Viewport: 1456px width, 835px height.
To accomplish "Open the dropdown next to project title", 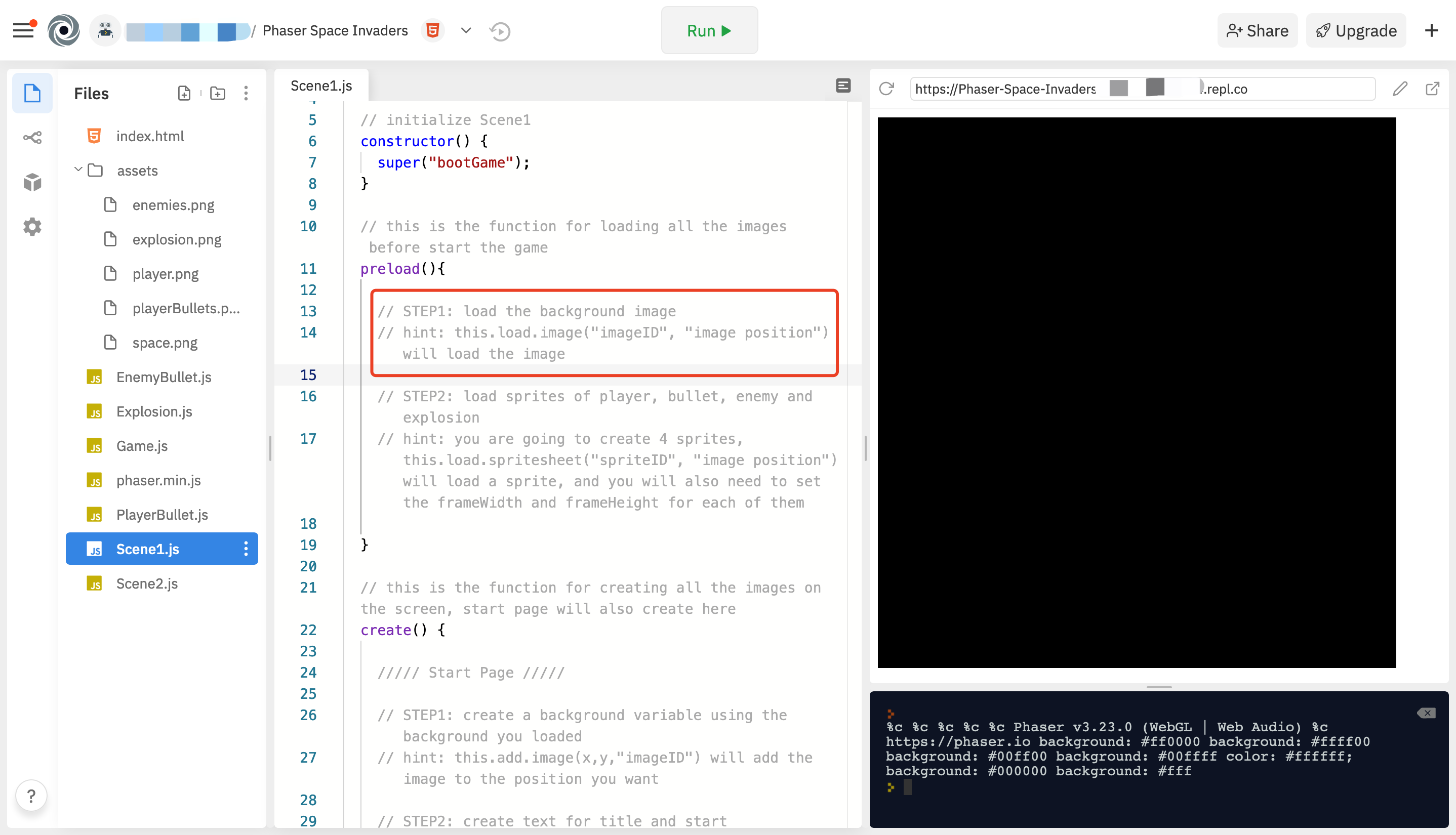I will [x=466, y=30].
